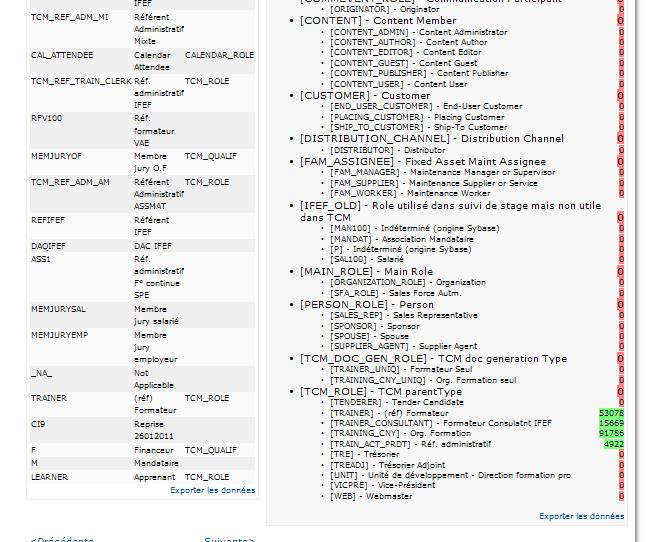This screenshot has height=542, width=664.
Task: Click [CUSTOMER] Customer heading
Action: (x=365, y=96)
